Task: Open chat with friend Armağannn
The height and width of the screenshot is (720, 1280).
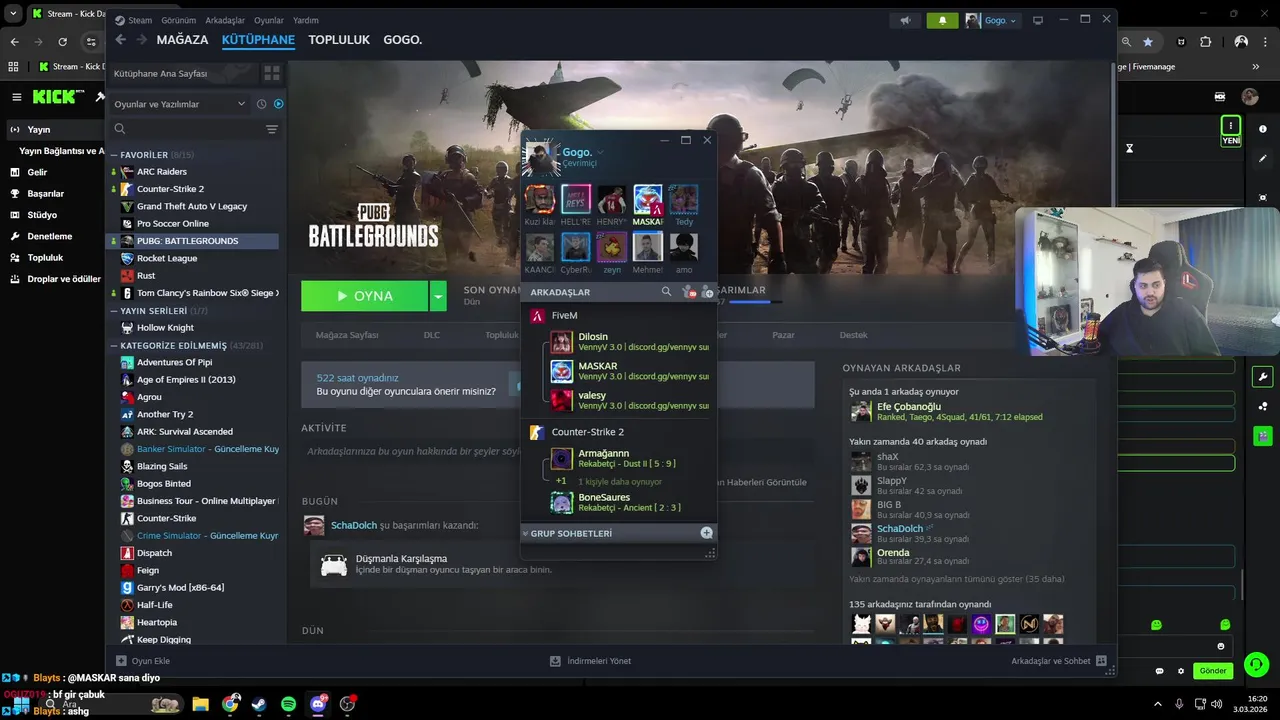Action: click(630, 458)
